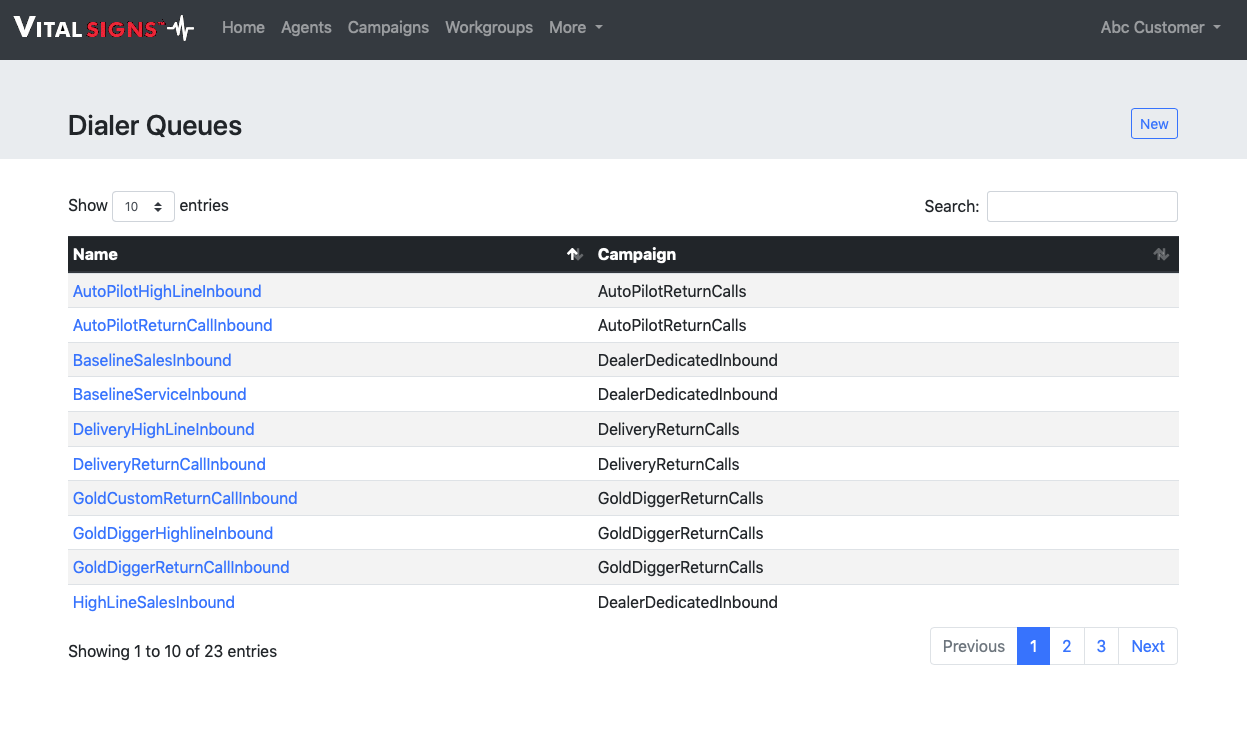Jump to page 2 of results
The height and width of the screenshot is (756, 1247).
tap(1066, 646)
